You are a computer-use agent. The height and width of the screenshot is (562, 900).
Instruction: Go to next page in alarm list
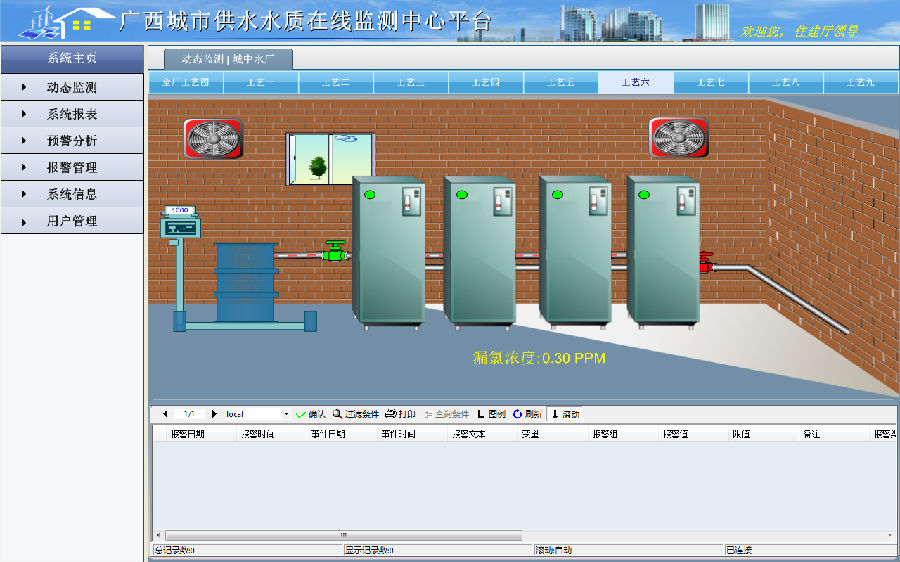pos(214,414)
